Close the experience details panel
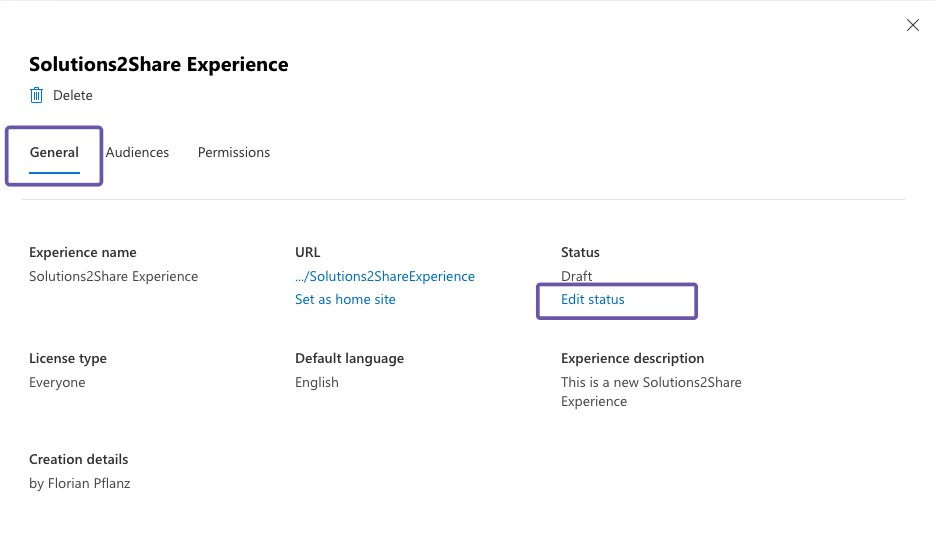Image resolution: width=936 pixels, height=535 pixels. pos(913,25)
